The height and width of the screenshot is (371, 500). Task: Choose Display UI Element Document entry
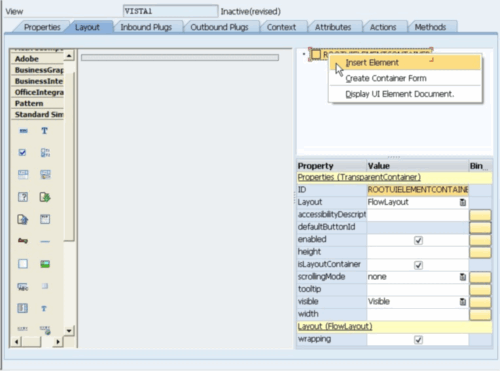405,94
